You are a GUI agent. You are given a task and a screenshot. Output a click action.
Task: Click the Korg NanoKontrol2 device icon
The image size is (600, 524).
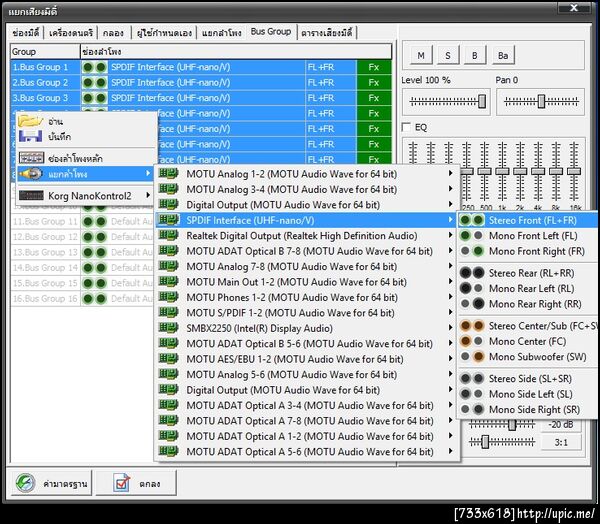[x=31, y=196]
